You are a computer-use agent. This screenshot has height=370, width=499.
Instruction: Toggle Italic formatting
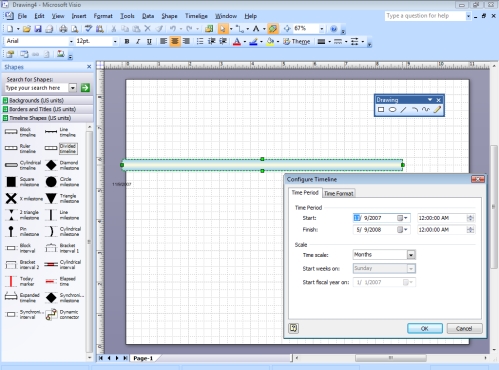pyautogui.click(x=138, y=42)
